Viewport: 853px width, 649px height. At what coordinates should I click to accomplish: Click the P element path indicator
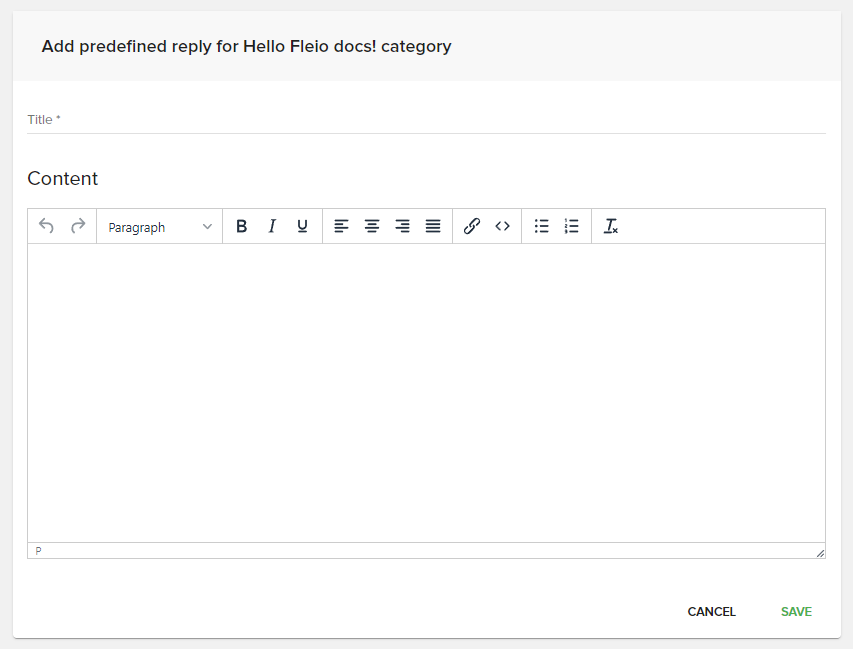coord(37,550)
